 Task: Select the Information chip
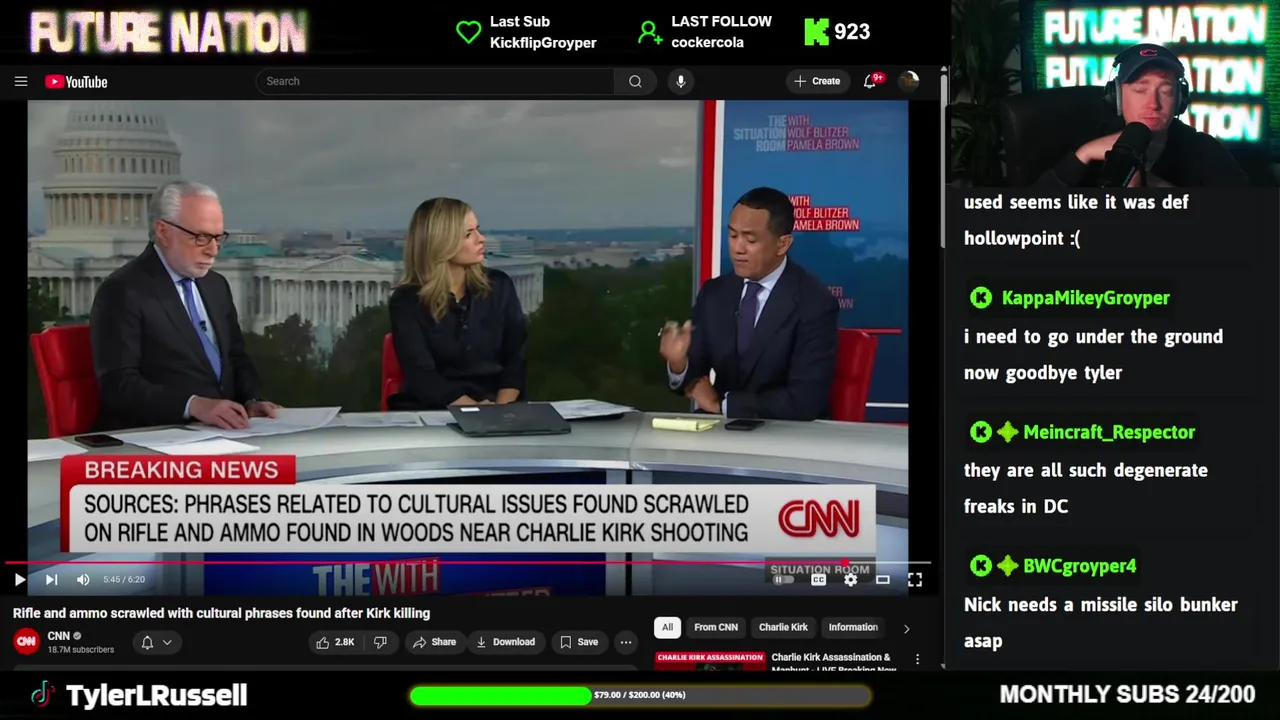point(853,627)
